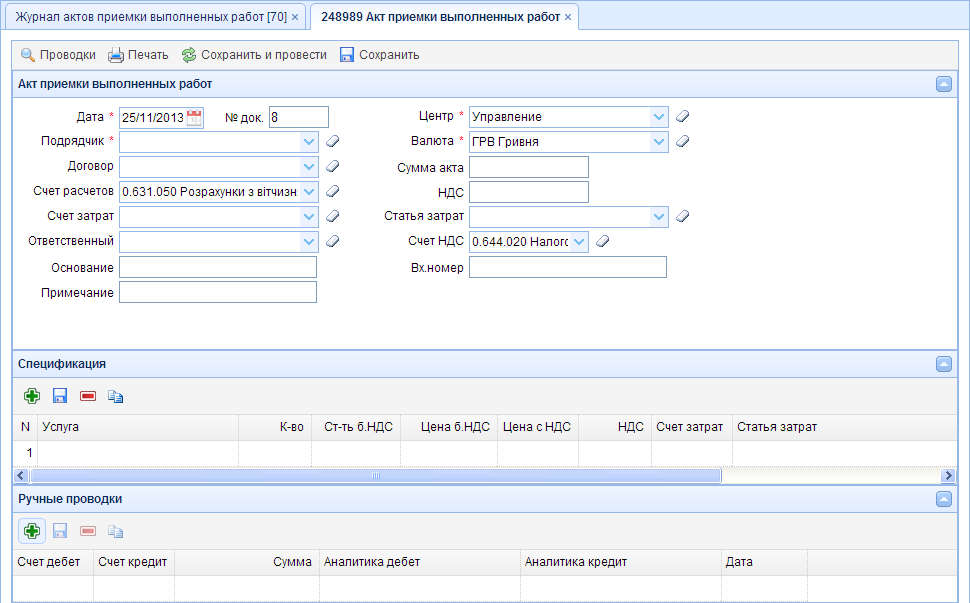Add a new row in Спецификация

coord(32,396)
